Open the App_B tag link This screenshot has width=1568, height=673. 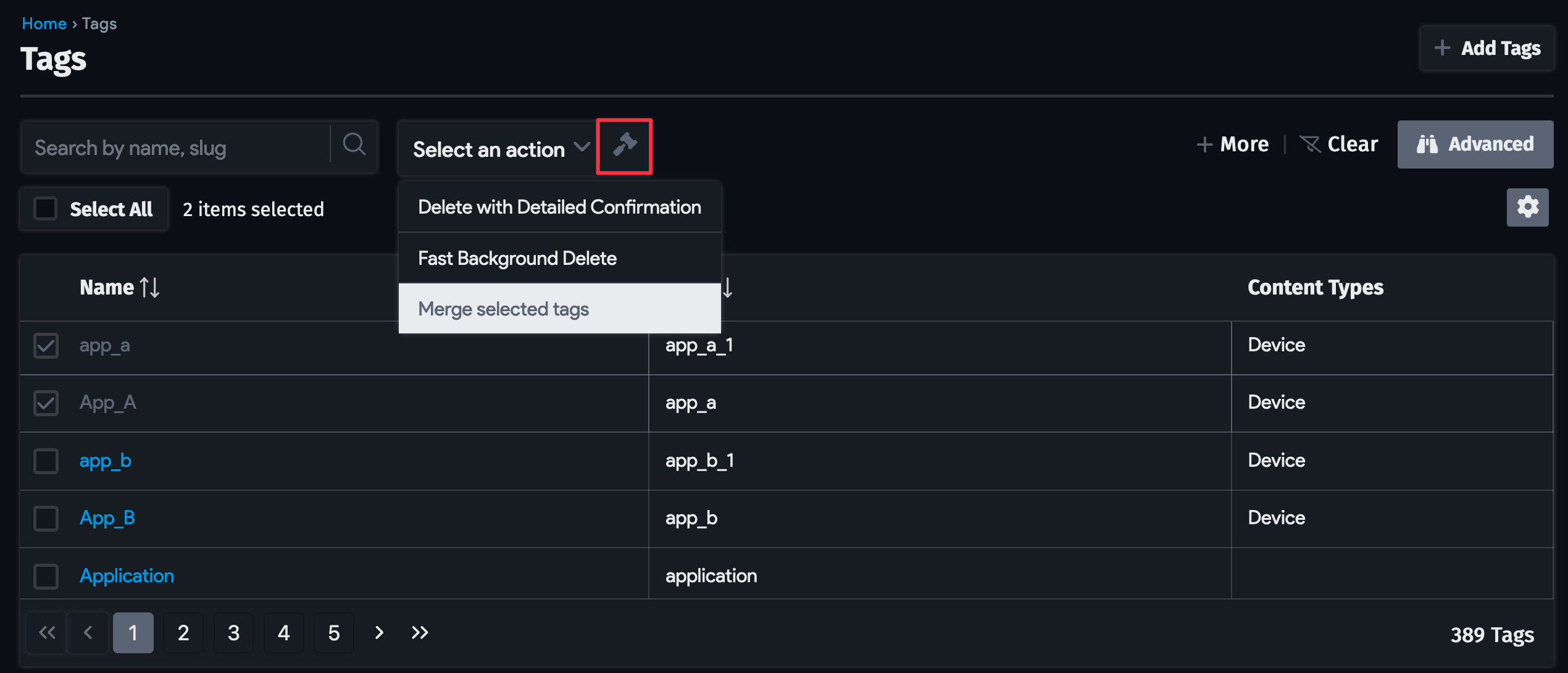tap(107, 518)
